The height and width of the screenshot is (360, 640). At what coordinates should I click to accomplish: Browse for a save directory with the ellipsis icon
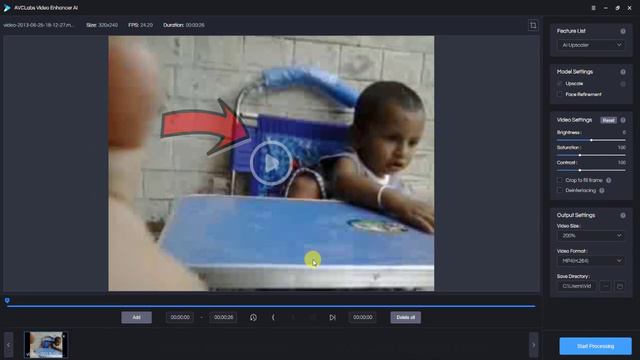(605, 286)
